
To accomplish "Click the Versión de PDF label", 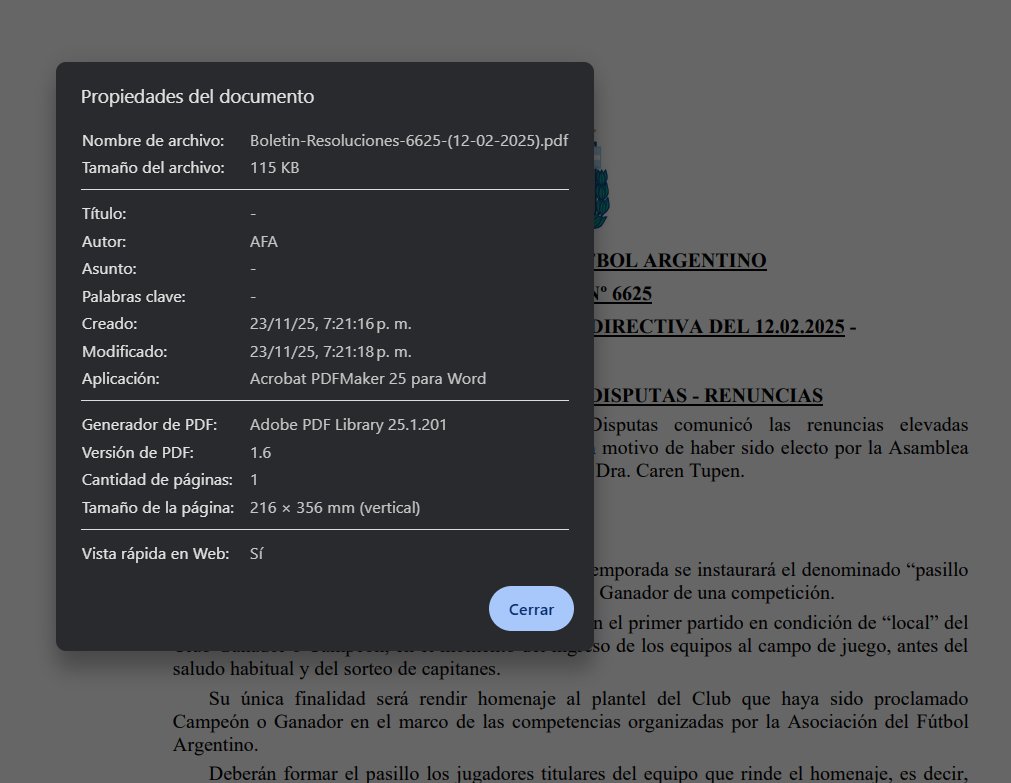I will [x=137, y=453].
